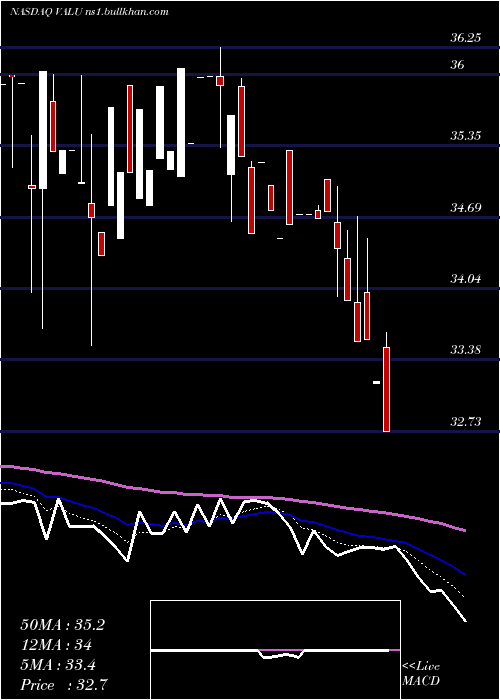This screenshot has width=500, height=700.
Task: Click the 12MA : 34 readout
Action: click(x=56, y=645)
